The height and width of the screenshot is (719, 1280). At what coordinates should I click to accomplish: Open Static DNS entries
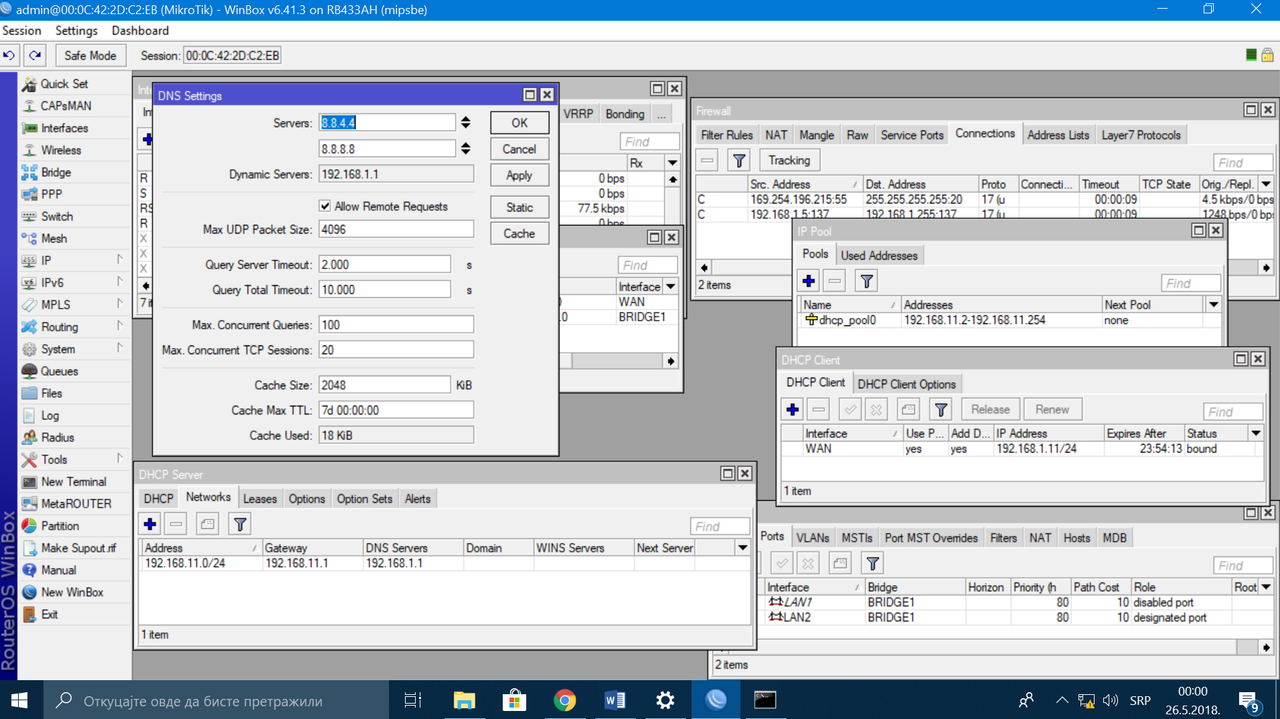coord(519,207)
